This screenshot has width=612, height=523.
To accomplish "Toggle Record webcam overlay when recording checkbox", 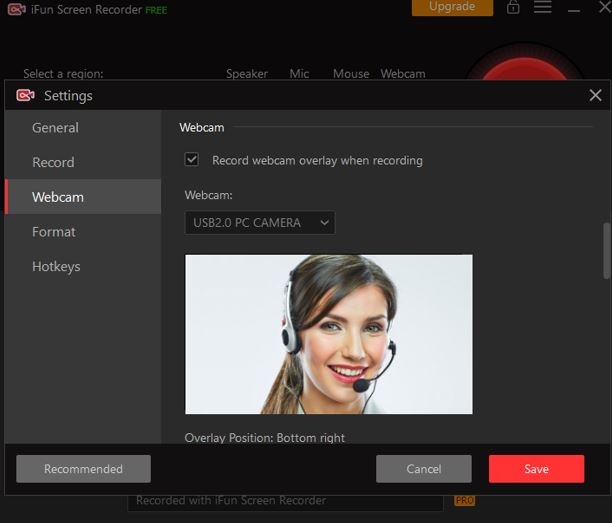I will tap(191, 160).
